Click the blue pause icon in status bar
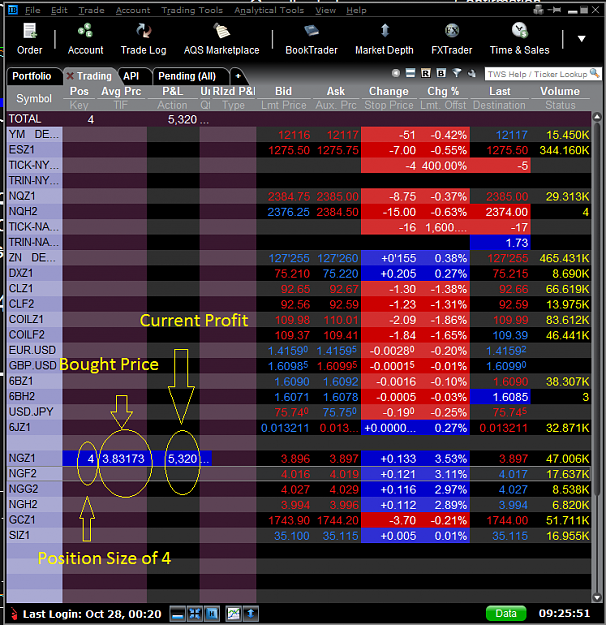The image size is (606, 625). point(212,614)
